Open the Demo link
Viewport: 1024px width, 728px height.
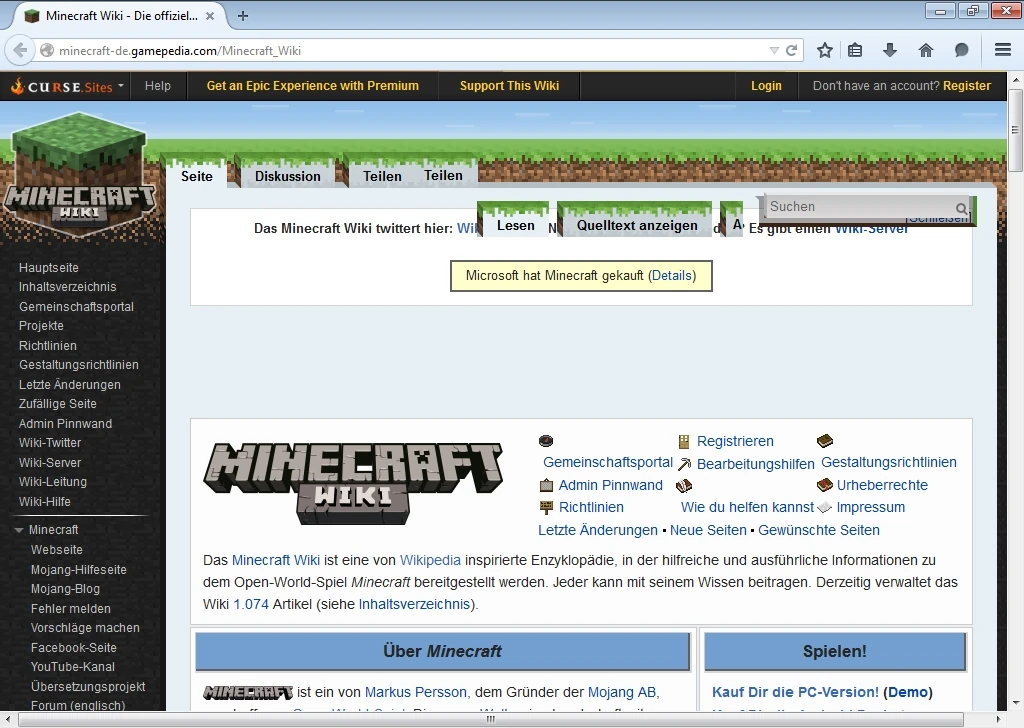(908, 692)
